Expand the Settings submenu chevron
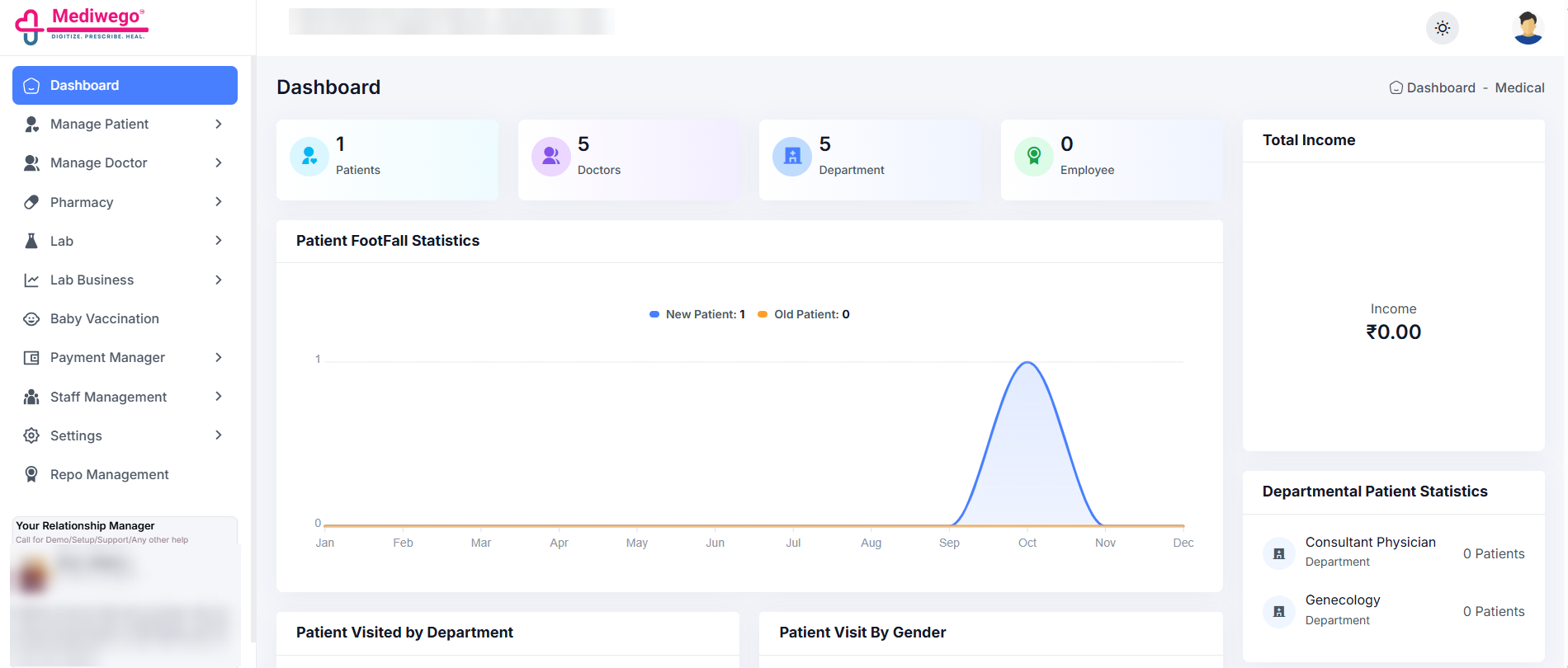 (219, 435)
